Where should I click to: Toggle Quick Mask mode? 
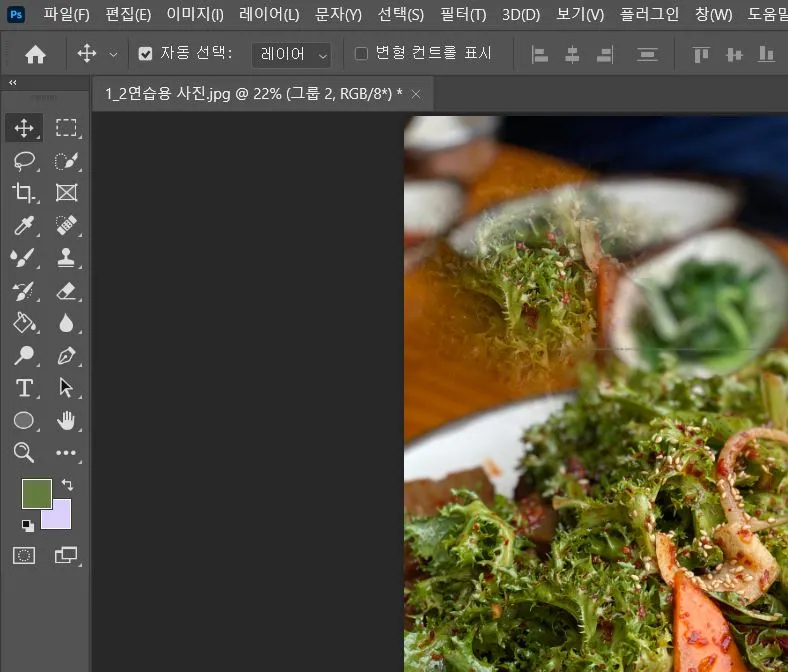click(x=24, y=555)
